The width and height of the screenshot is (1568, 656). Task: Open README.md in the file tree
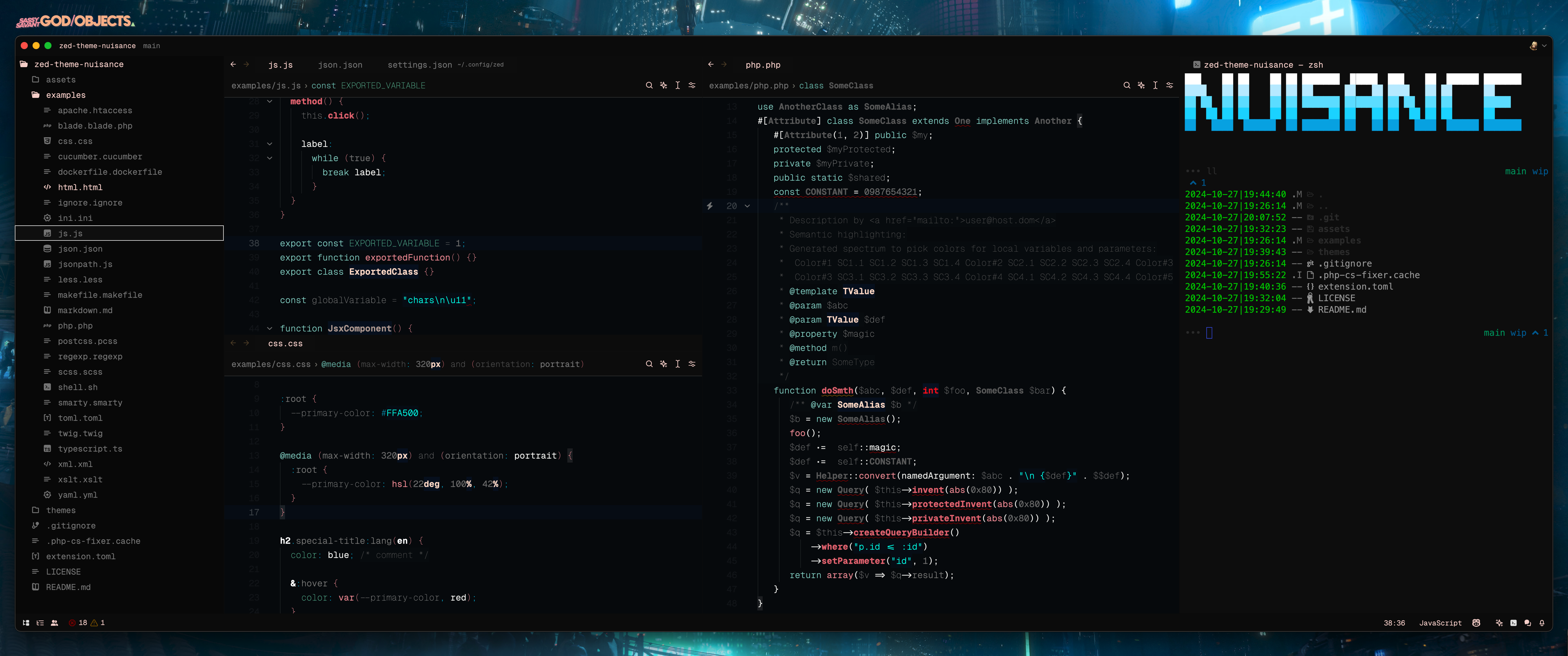point(68,587)
